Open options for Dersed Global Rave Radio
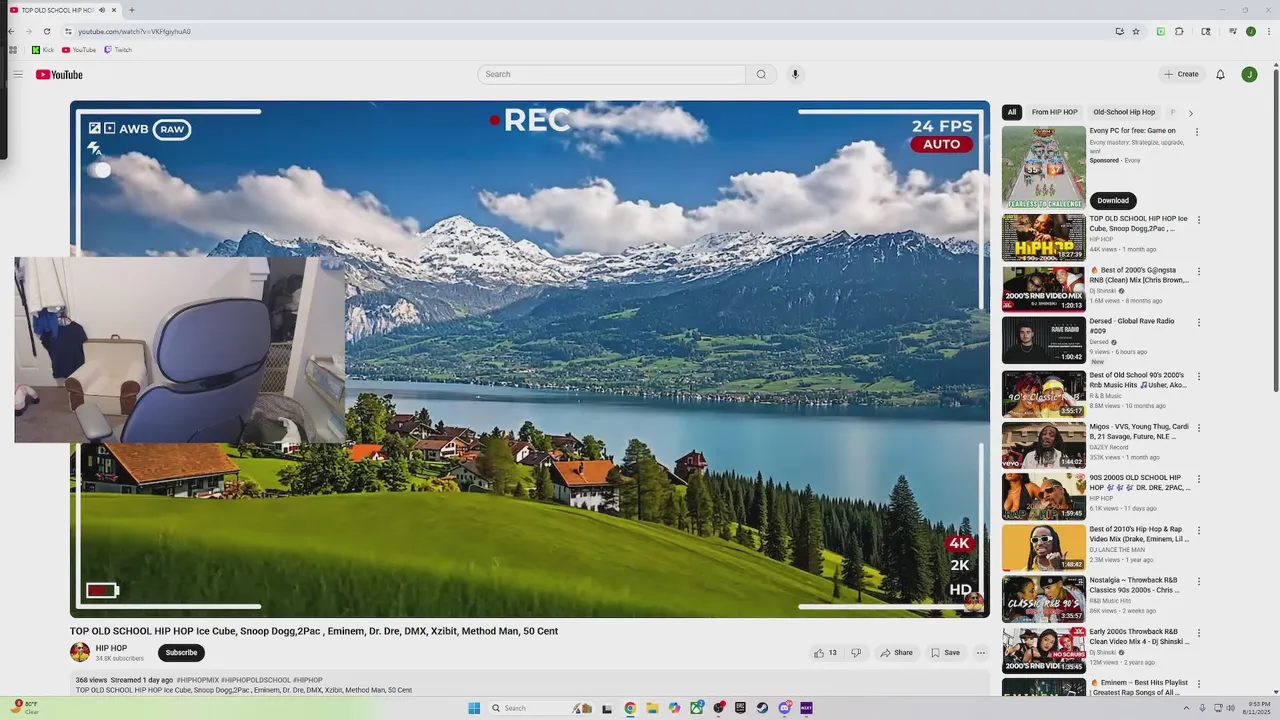 [x=1198, y=323]
